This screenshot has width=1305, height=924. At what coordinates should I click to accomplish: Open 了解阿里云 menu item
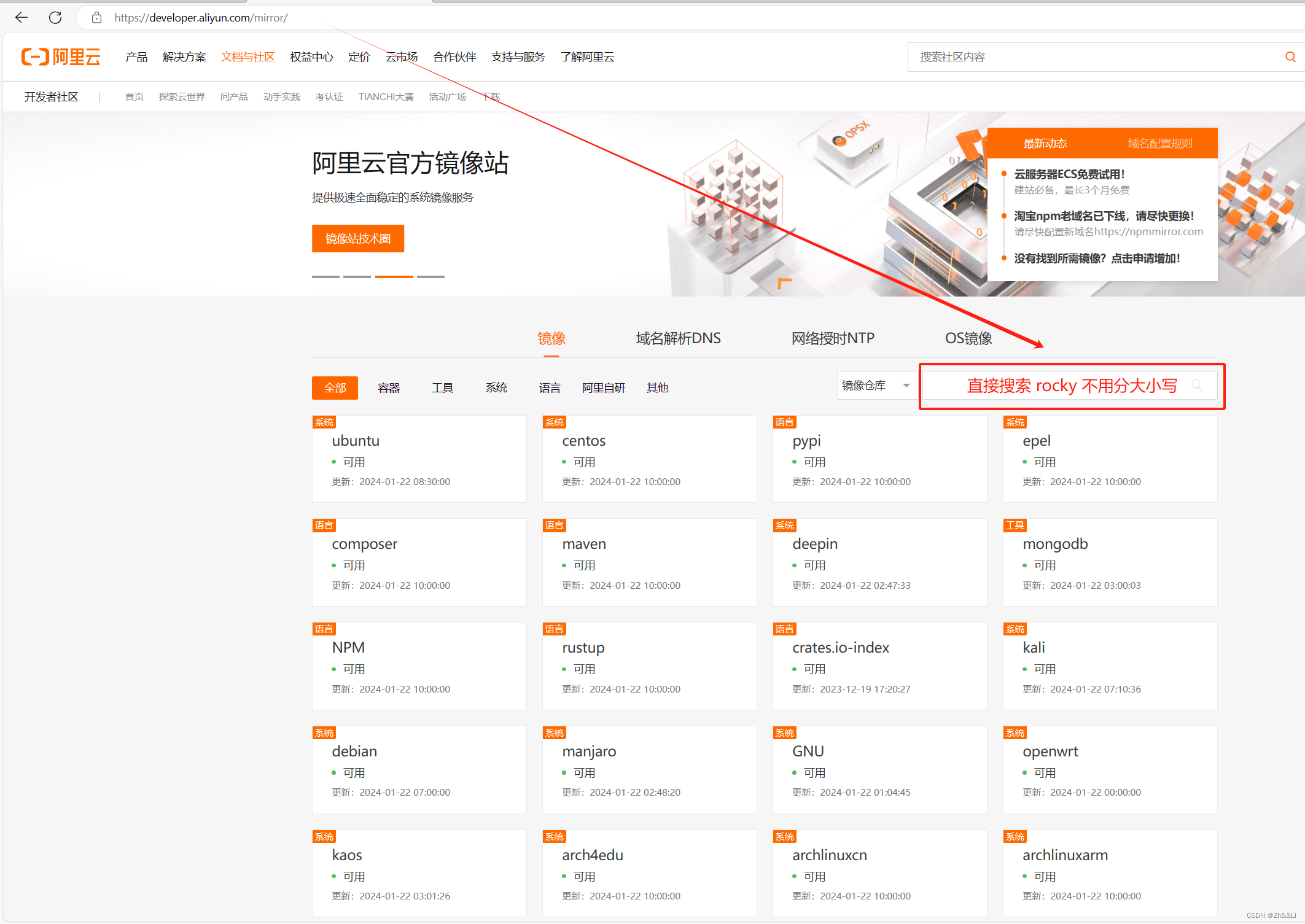tap(587, 57)
